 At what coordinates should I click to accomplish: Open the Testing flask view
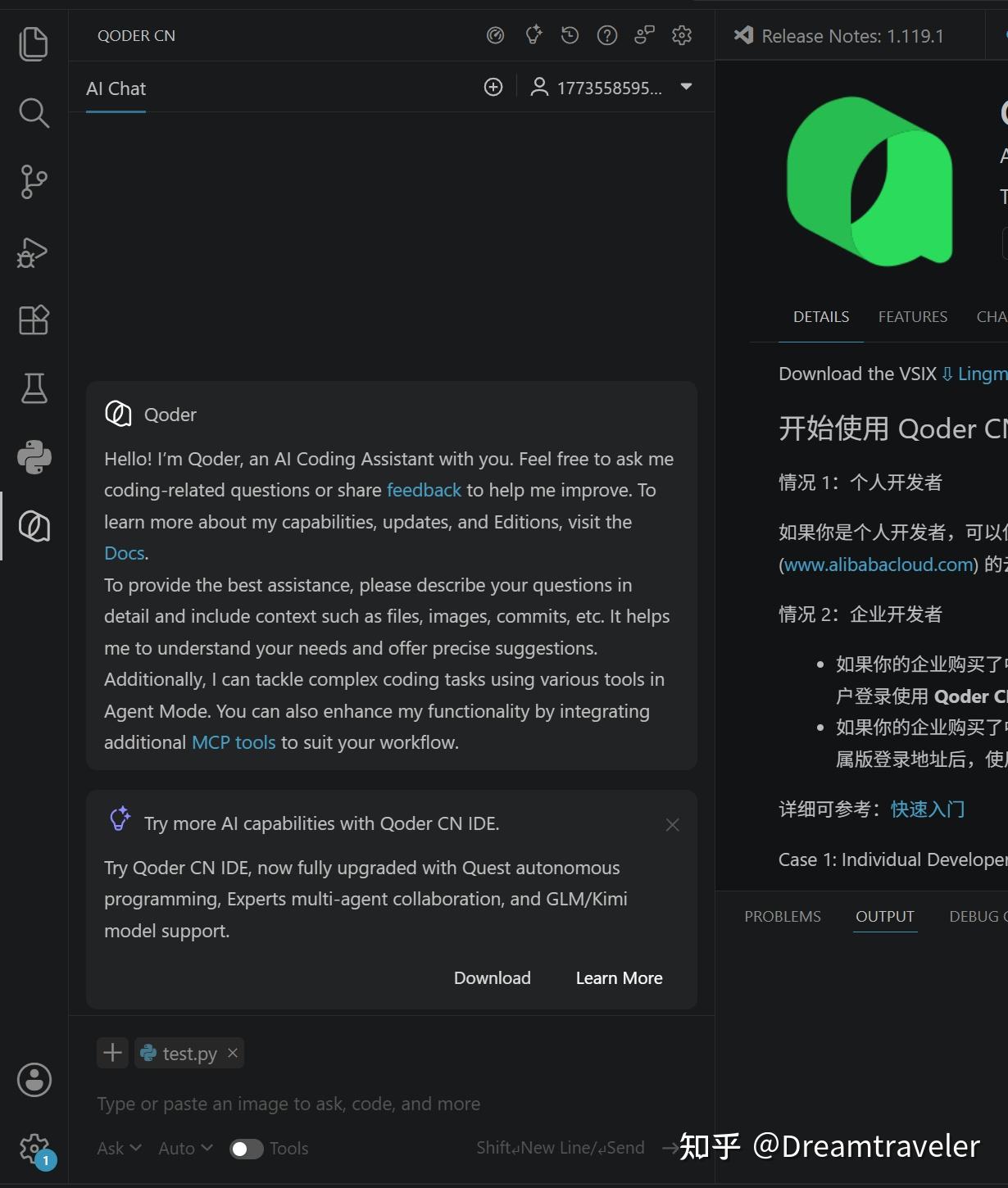(34, 388)
